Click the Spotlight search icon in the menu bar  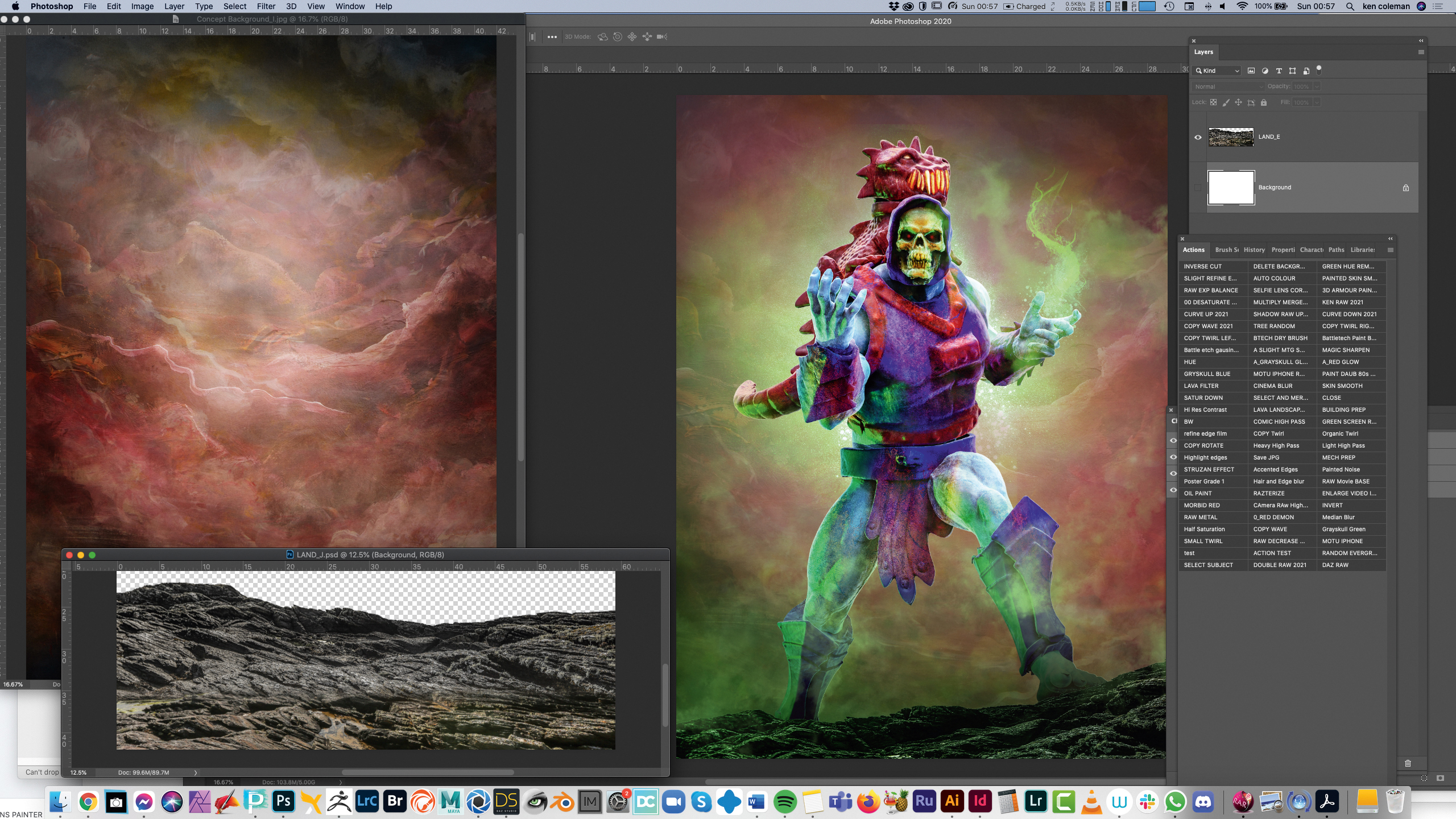[1350, 6]
